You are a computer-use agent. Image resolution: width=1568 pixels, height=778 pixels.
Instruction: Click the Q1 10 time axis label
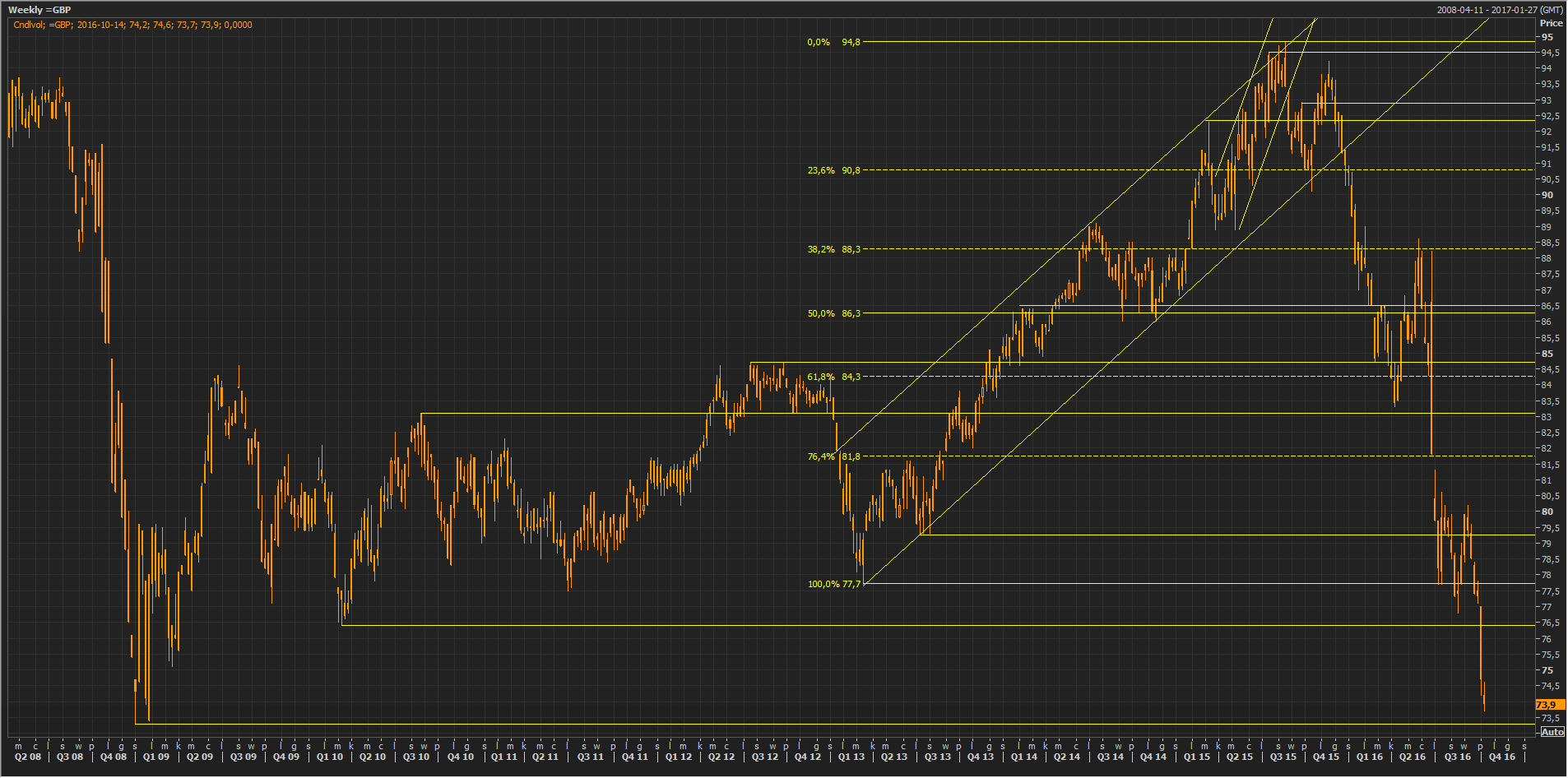[x=329, y=757]
